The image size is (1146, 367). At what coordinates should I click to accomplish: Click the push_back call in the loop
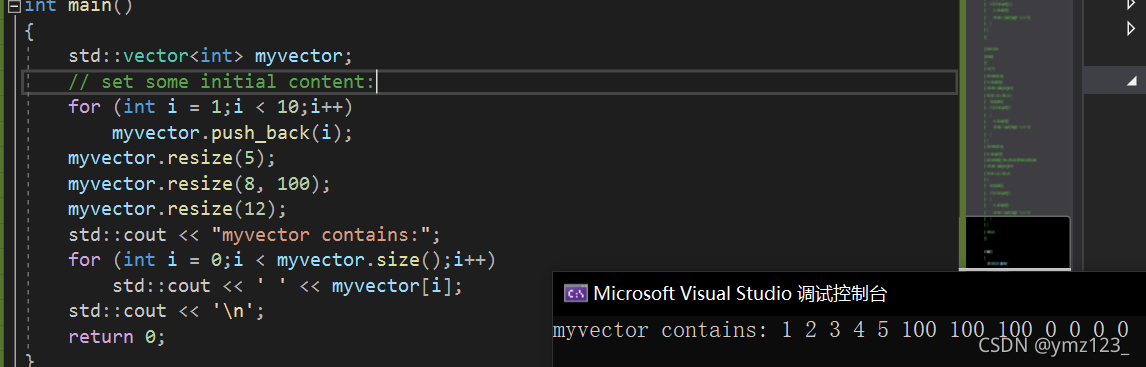(232, 133)
